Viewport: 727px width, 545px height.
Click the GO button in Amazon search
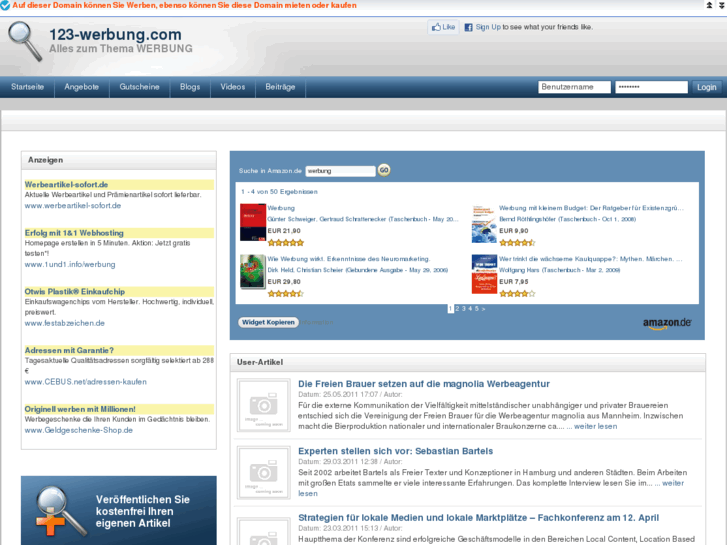[384, 170]
